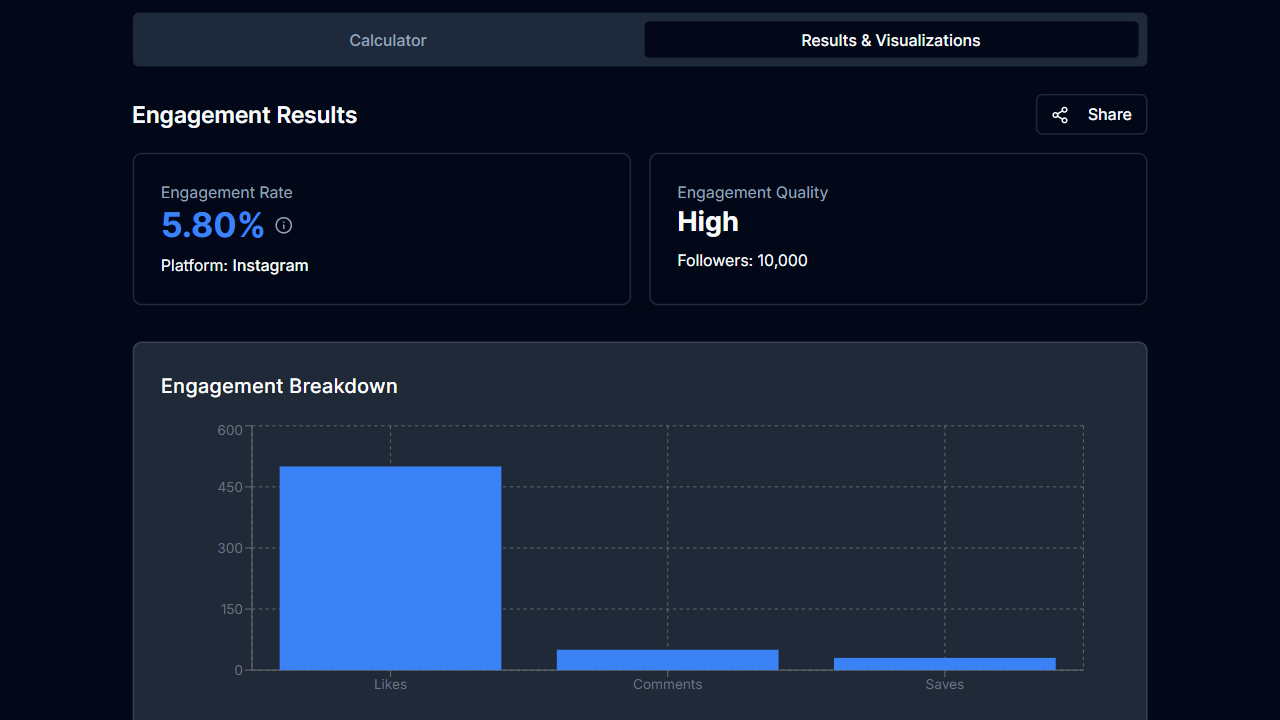This screenshot has height=720, width=1280.
Task: Select the Results & Visualizations tab
Action: 891,40
